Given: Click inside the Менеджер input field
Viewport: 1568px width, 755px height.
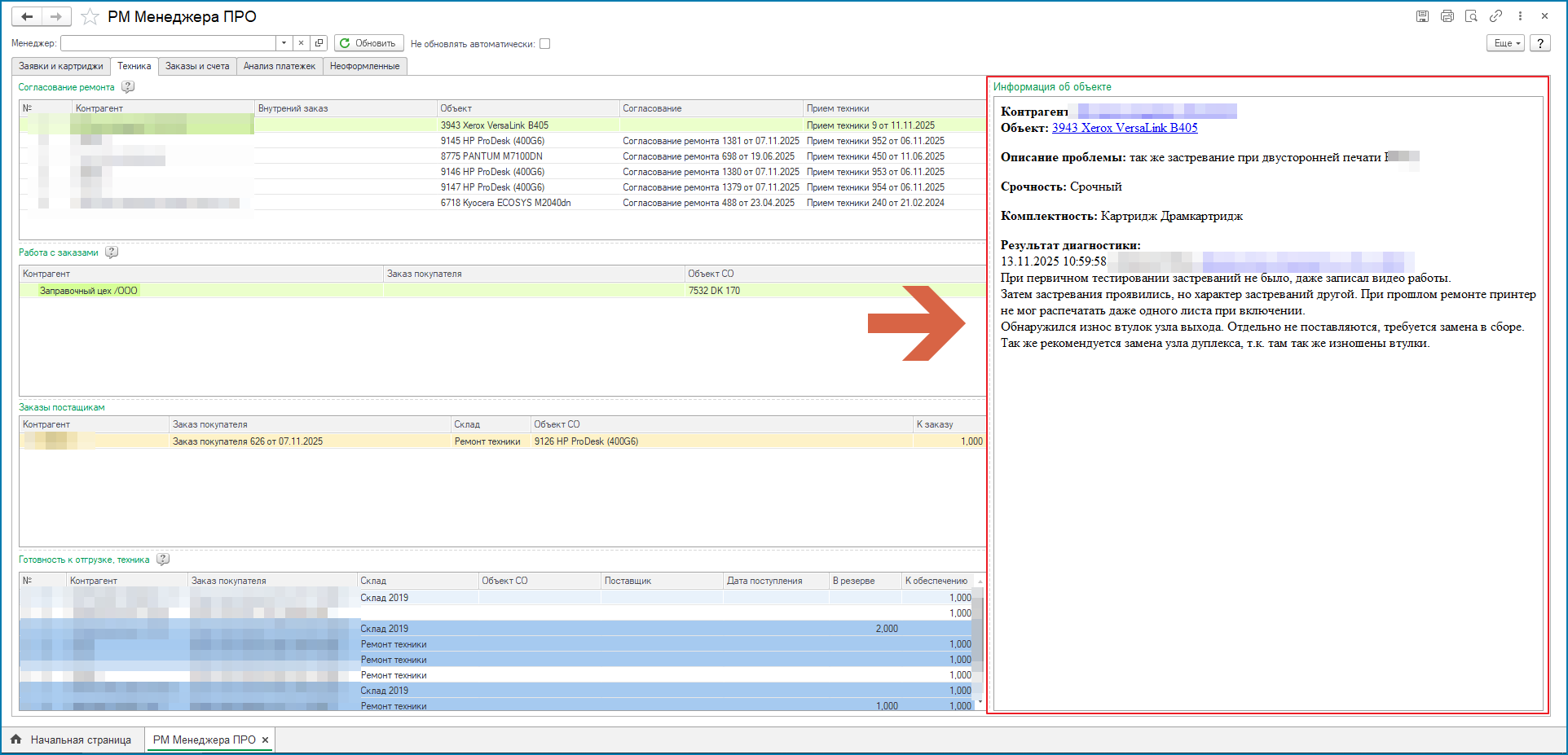Looking at the screenshot, I should (x=168, y=43).
